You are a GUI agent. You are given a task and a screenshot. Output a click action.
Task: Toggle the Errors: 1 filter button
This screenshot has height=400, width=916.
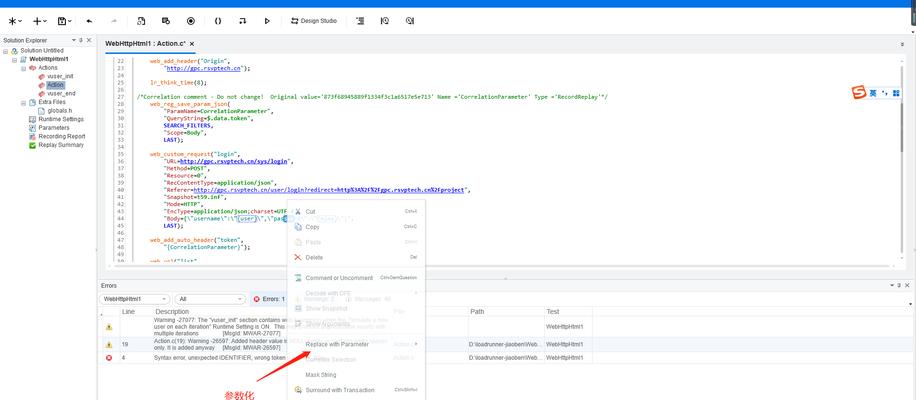point(269,299)
